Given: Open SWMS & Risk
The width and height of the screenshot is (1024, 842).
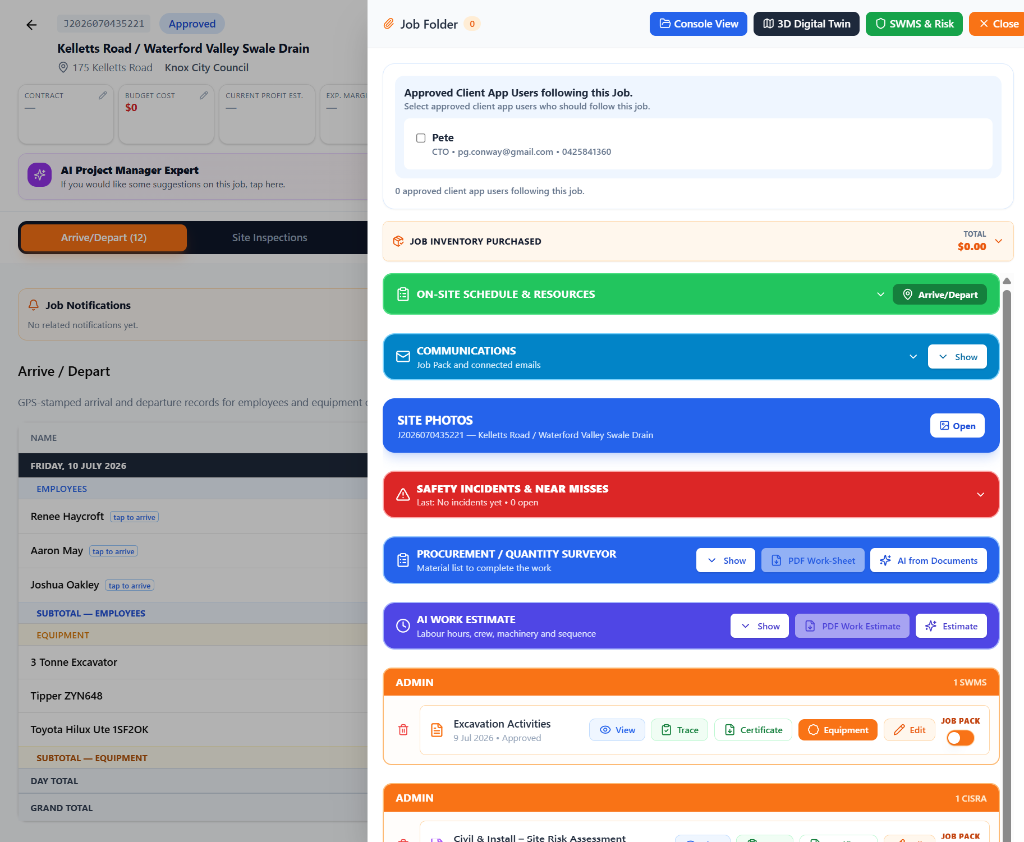Looking at the screenshot, I should pos(914,24).
